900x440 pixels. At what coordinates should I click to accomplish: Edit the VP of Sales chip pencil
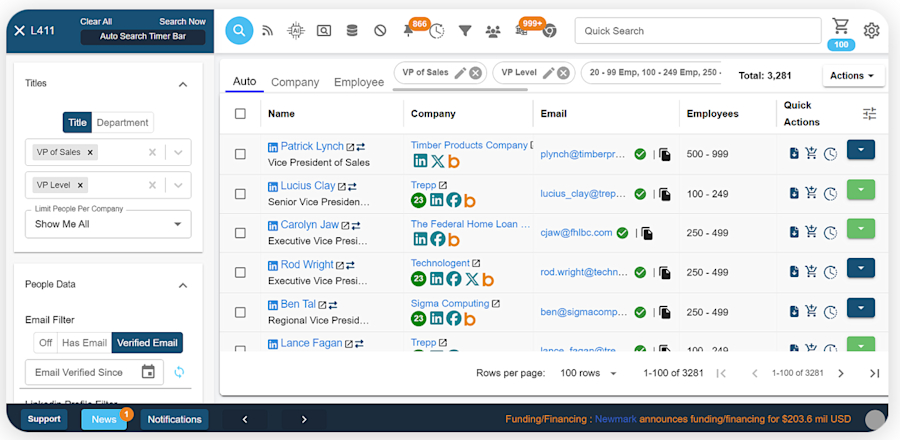(460, 73)
